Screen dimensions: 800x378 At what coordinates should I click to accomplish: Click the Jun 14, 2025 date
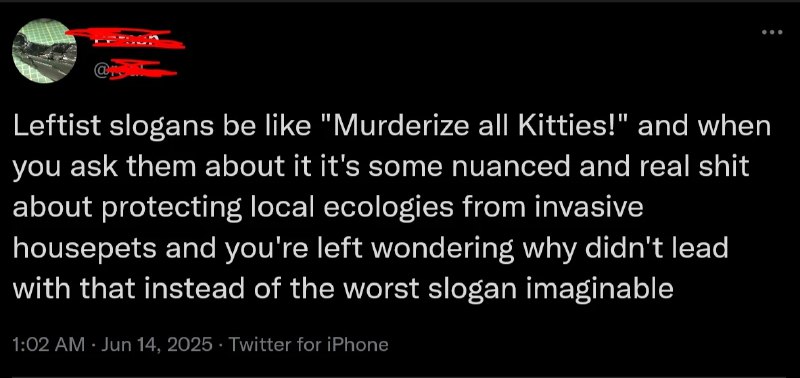[x=157, y=345]
